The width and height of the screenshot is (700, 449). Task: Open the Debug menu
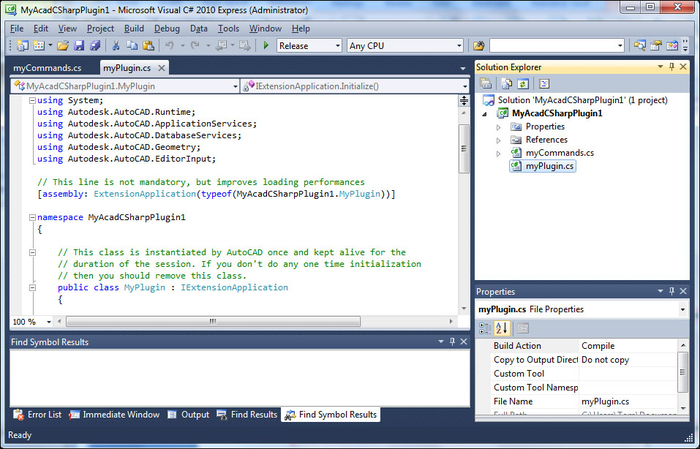pyautogui.click(x=167, y=29)
